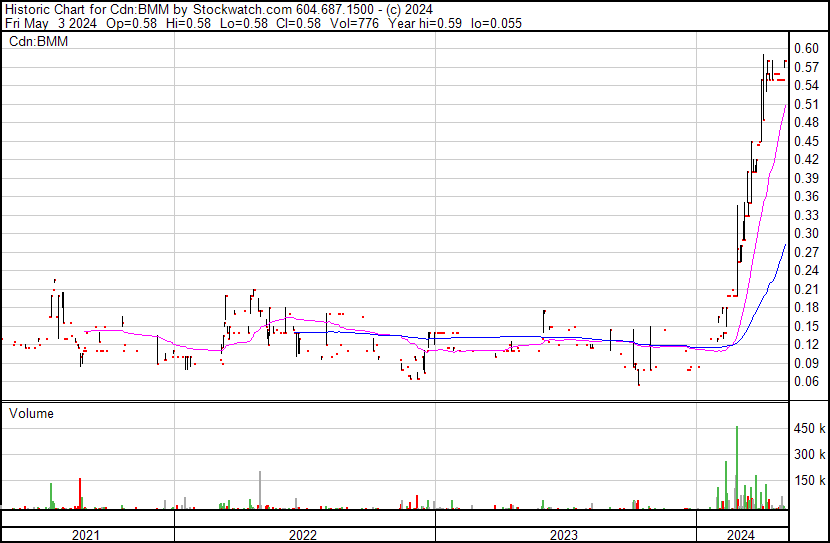
Task: Click the 0.39 price axis label
Action: (807, 178)
